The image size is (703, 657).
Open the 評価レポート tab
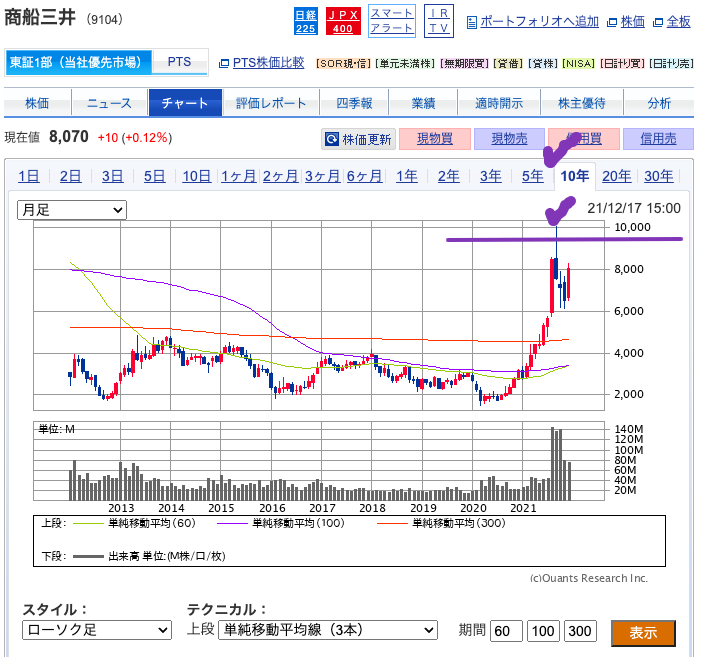coord(271,103)
